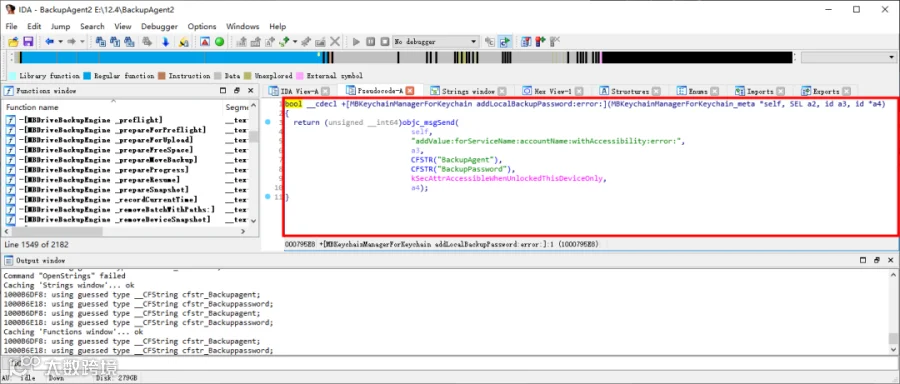Viewport: 900px width, 384px height.
Task: Switch to the Hex View-1 tab
Action: tap(553, 91)
